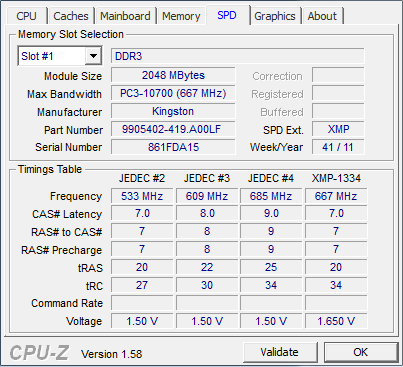Click the OK button
The width and height of the screenshot is (403, 367).
tap(361, 352)
